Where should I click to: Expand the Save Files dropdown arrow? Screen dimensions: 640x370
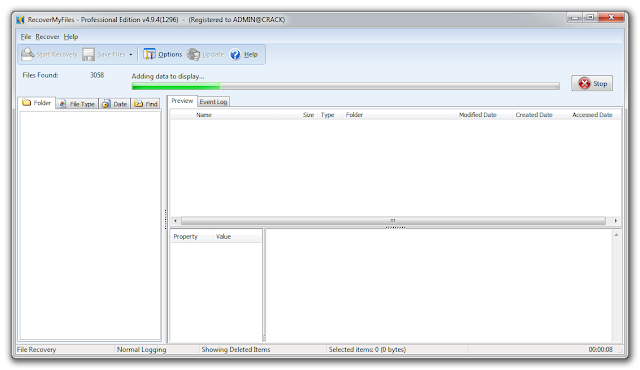point(131,55)
